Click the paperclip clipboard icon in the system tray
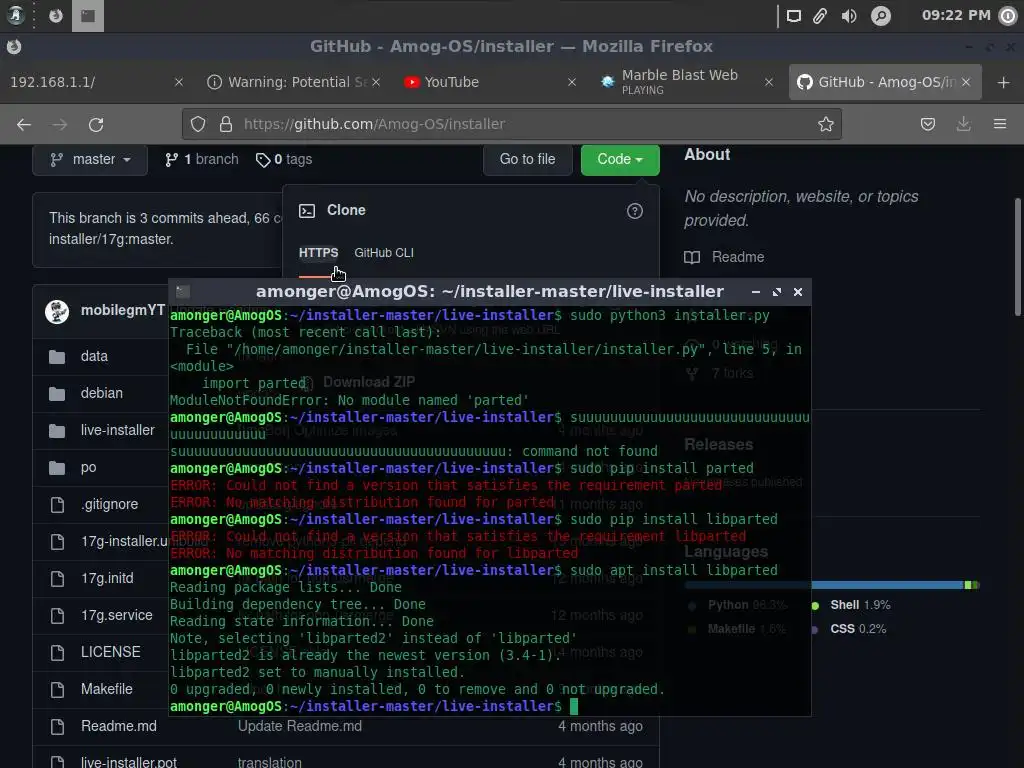 tap(820, 16)
